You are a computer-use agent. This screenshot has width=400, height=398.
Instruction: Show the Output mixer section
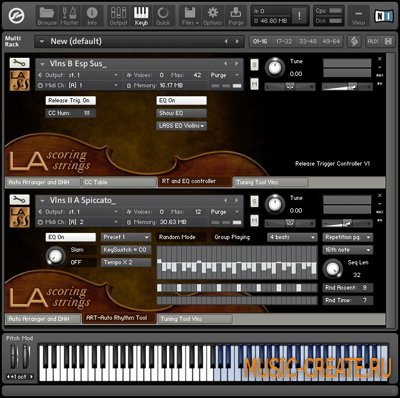118,16
